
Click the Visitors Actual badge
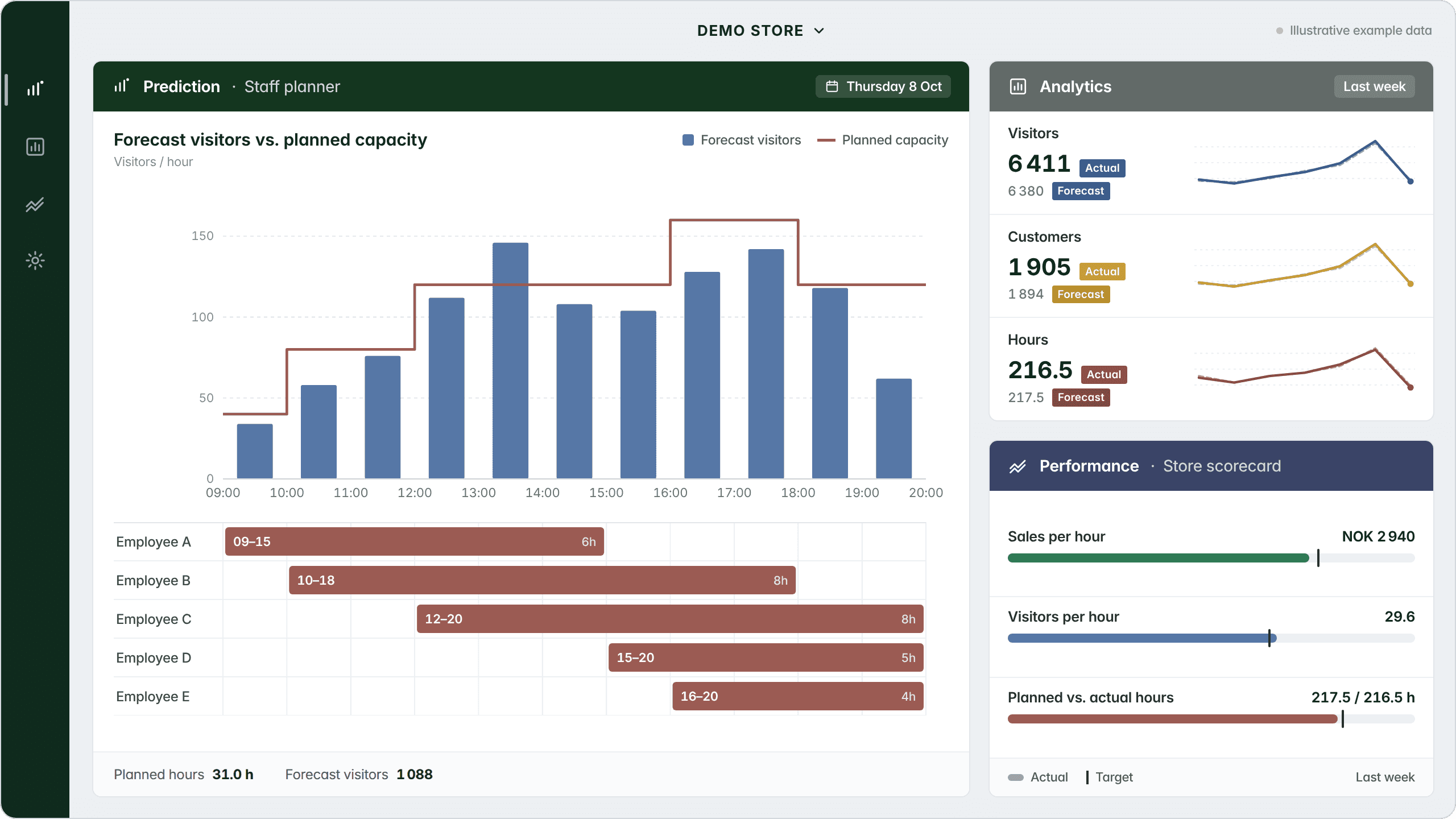(1102, 168)
